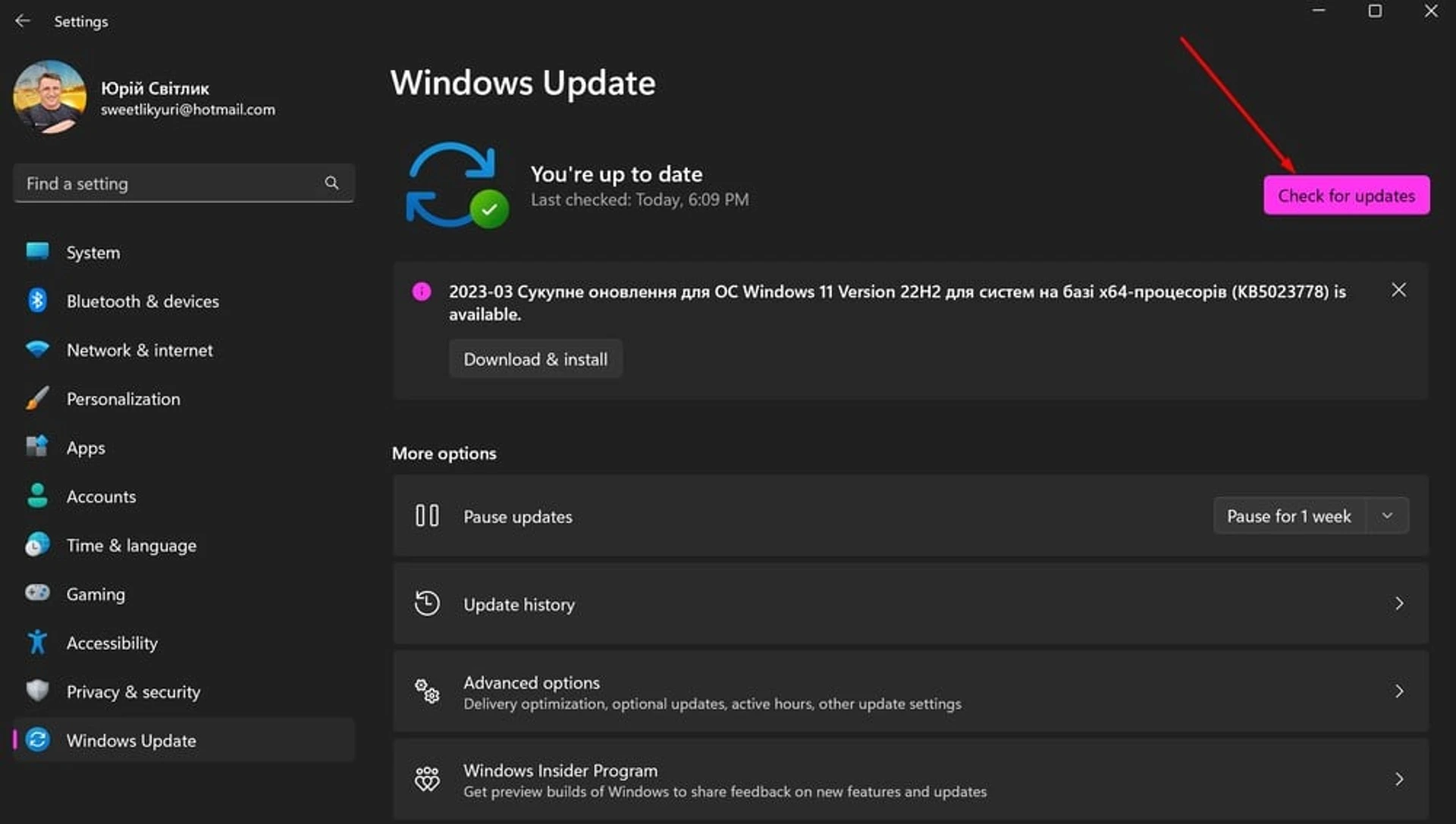Image resolution: width=1456 pixels, height=824 pixels.
Task: Click the Network wifi icon in sidebar
Action: [x=37, y=349]
